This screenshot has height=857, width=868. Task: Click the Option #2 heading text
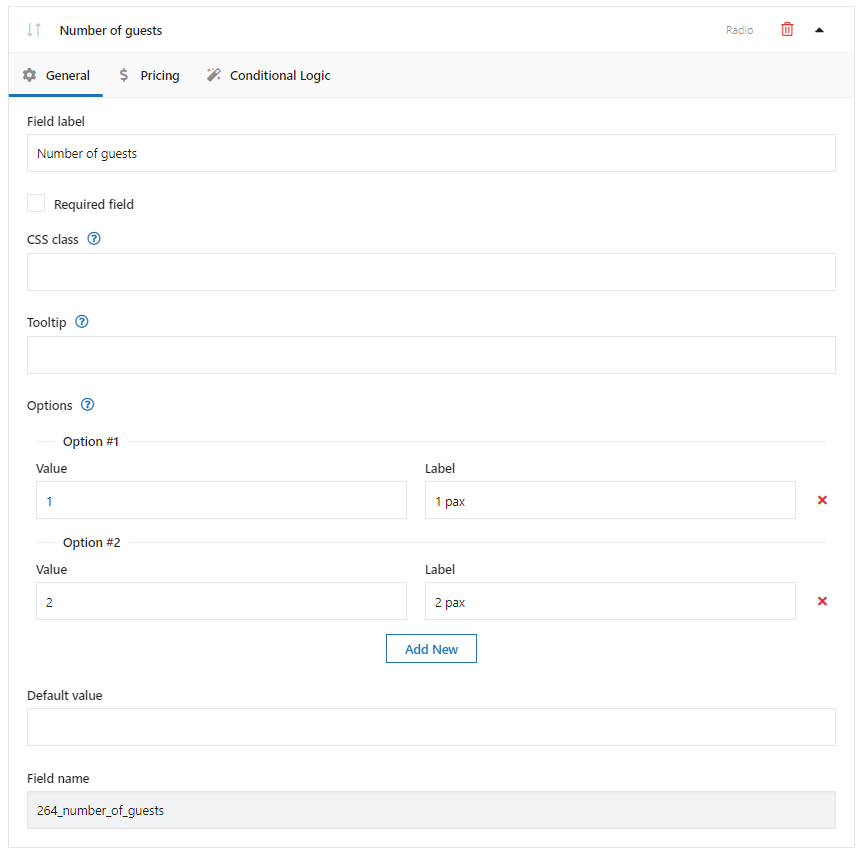tap(91, 543)
